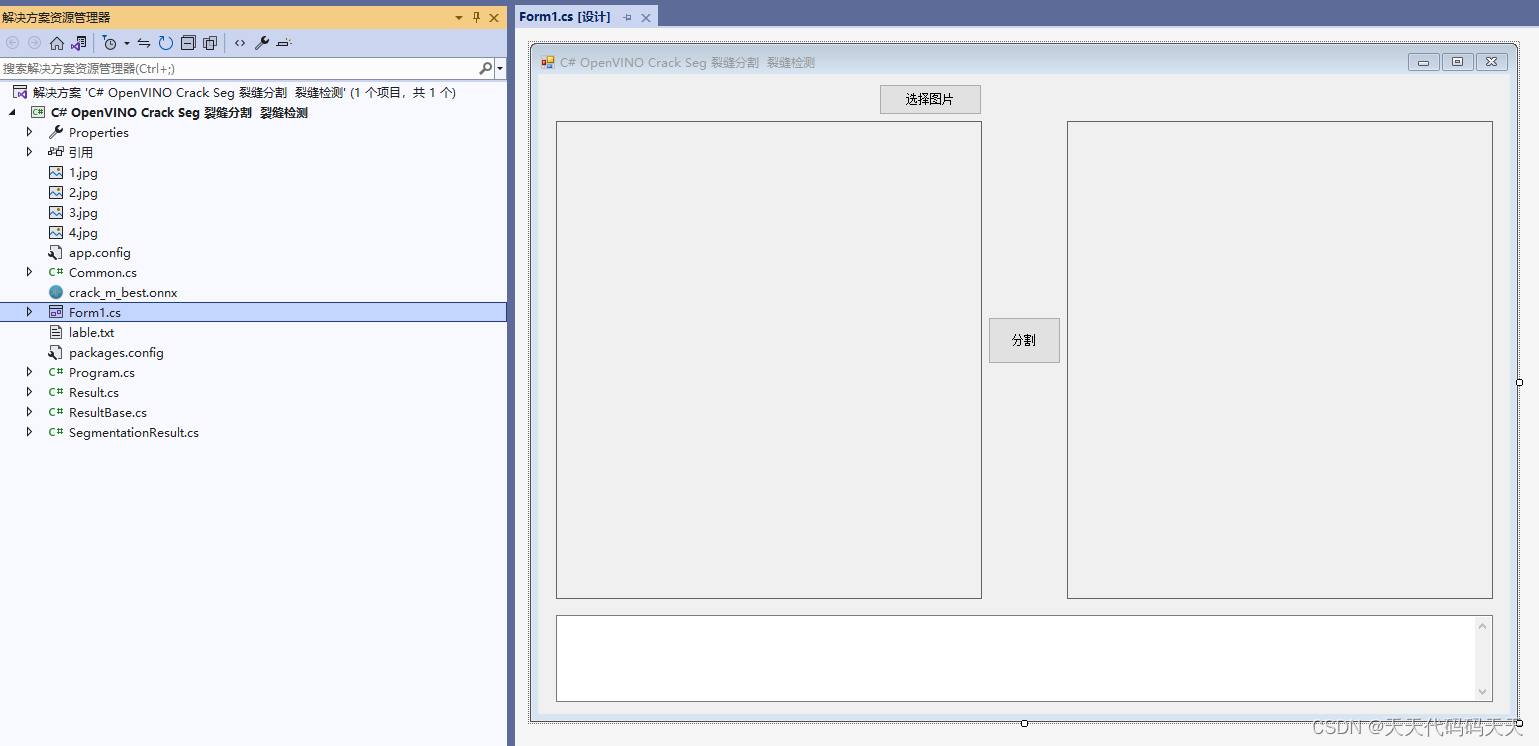This screenshot has height=746, width=1539.
Task: Select the left picture box on form
Action: 769,360
